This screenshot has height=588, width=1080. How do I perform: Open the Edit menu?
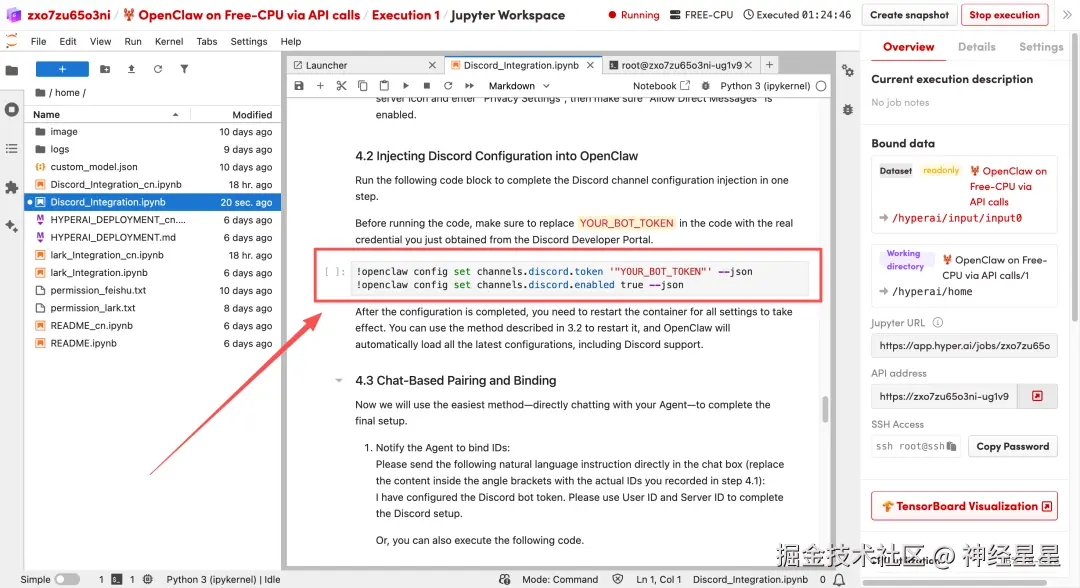tap(68, 41)
